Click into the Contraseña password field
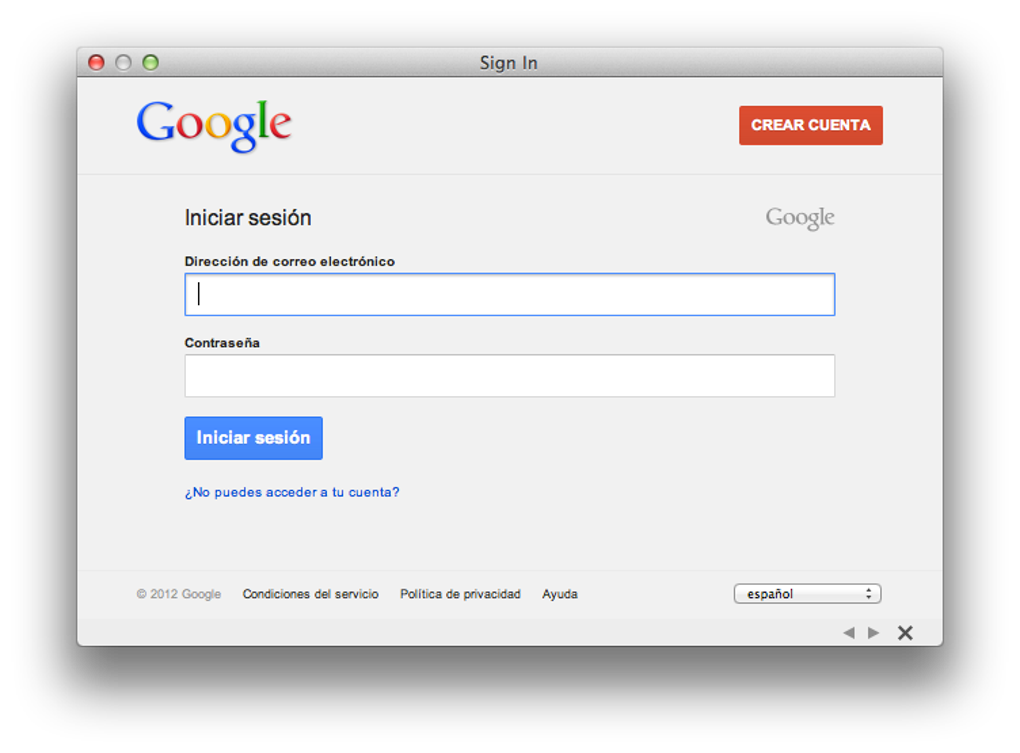This screenshot has width=1020, height=753. tap(509, 376)
